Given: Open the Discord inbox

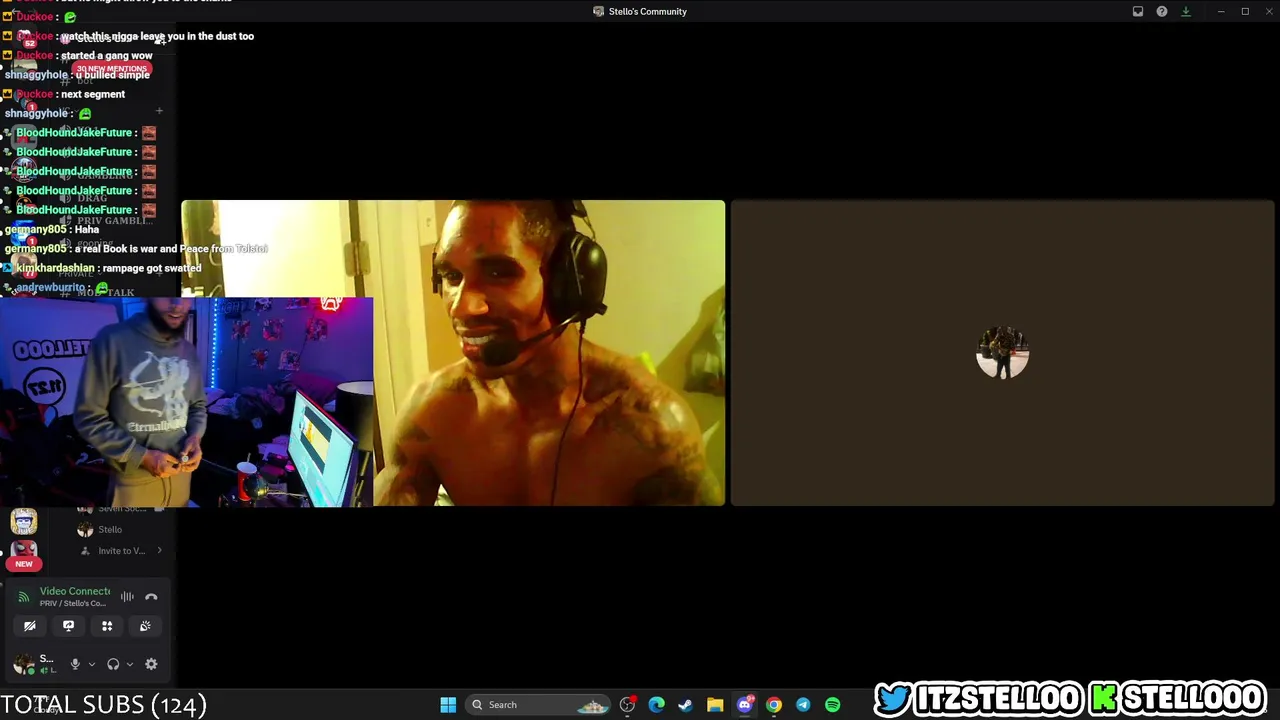Looking at the screenshot, I should [x=1138, y=12].
